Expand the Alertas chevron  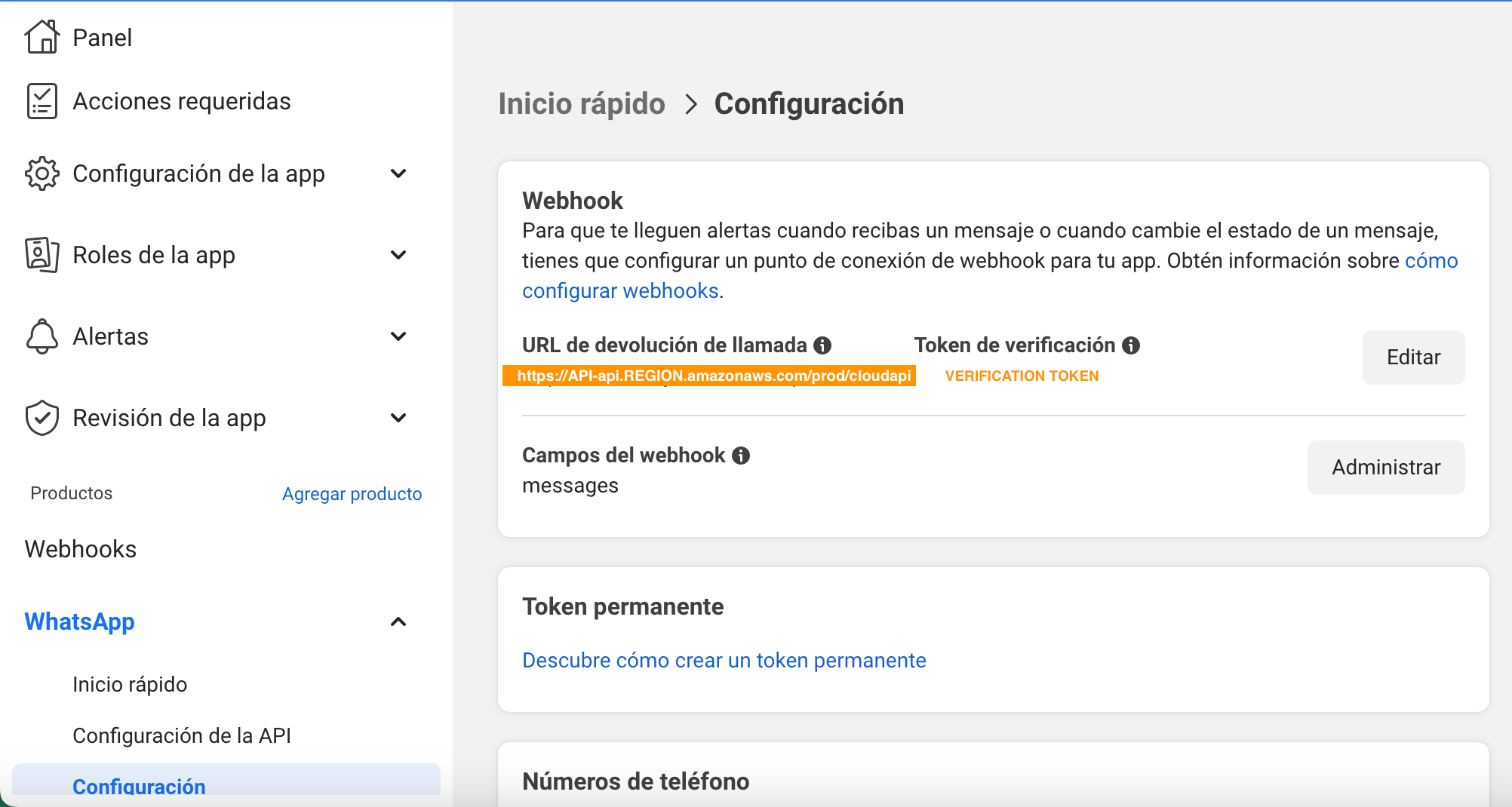pyautogui.click(x=398, y=336)
